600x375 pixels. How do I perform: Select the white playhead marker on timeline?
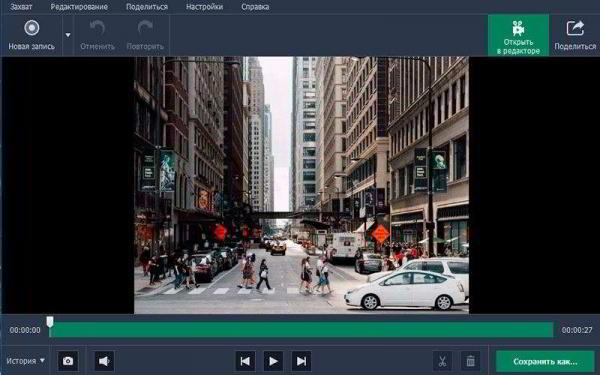(50, 322)
